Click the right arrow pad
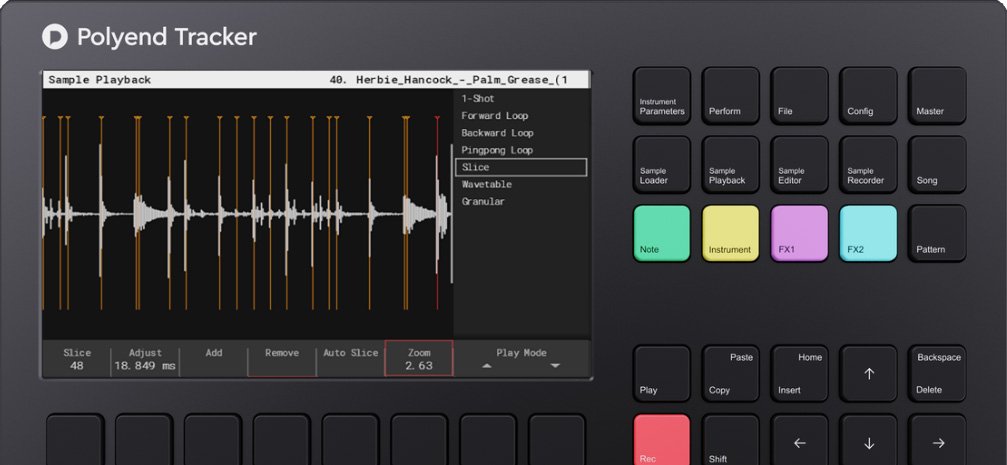The height and width of the screenshot is (465, 1007). coord(937,440)
